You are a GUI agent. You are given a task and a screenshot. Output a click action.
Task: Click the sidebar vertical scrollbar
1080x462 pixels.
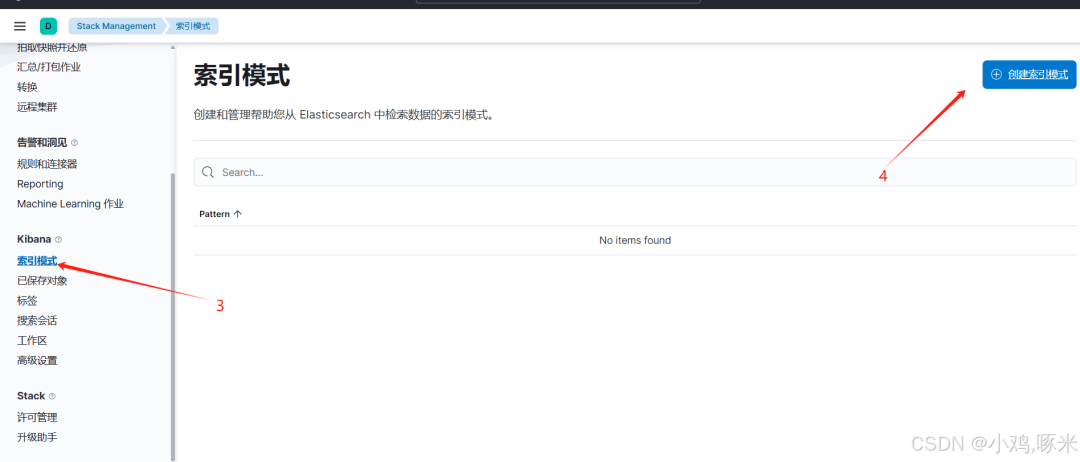point(173,317)
